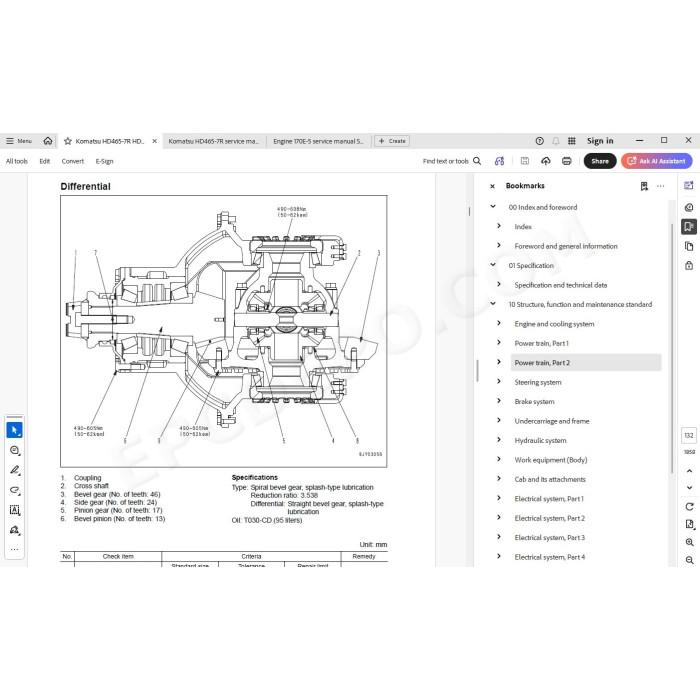
Task: Click the Create new tab button
Action: point(392,141)
